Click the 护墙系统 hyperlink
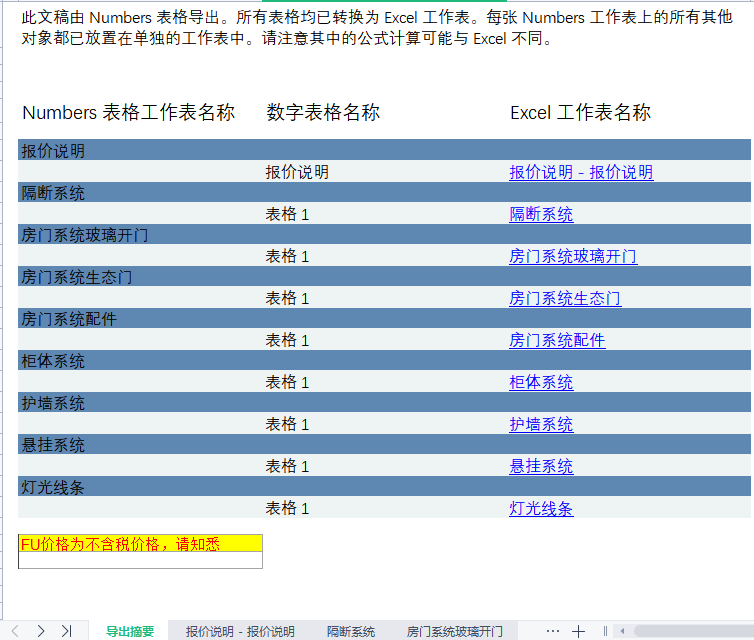754x640 pixels. coord(541,424)
